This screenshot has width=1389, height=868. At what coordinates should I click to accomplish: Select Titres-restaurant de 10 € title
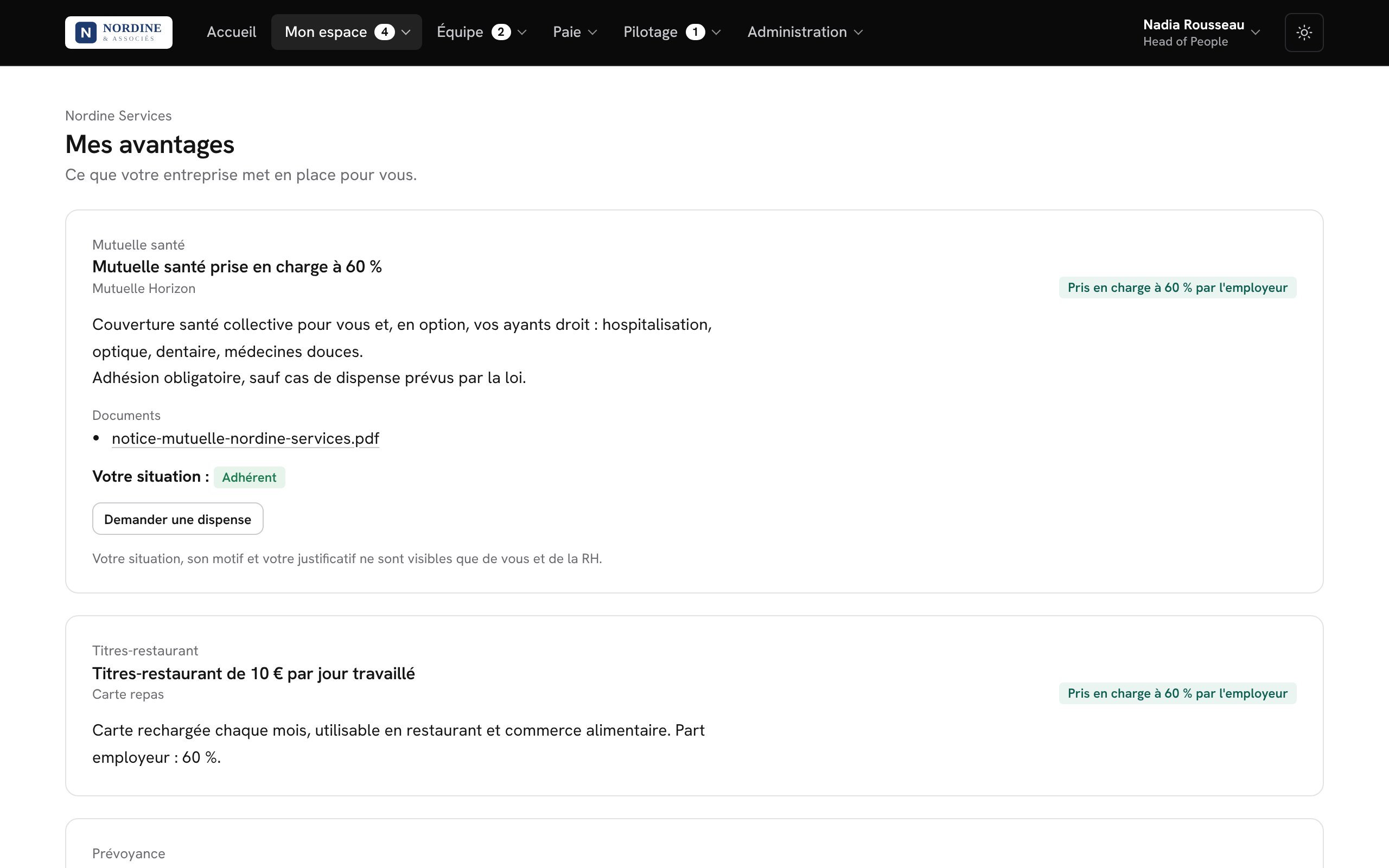click(x=254, y=673)
